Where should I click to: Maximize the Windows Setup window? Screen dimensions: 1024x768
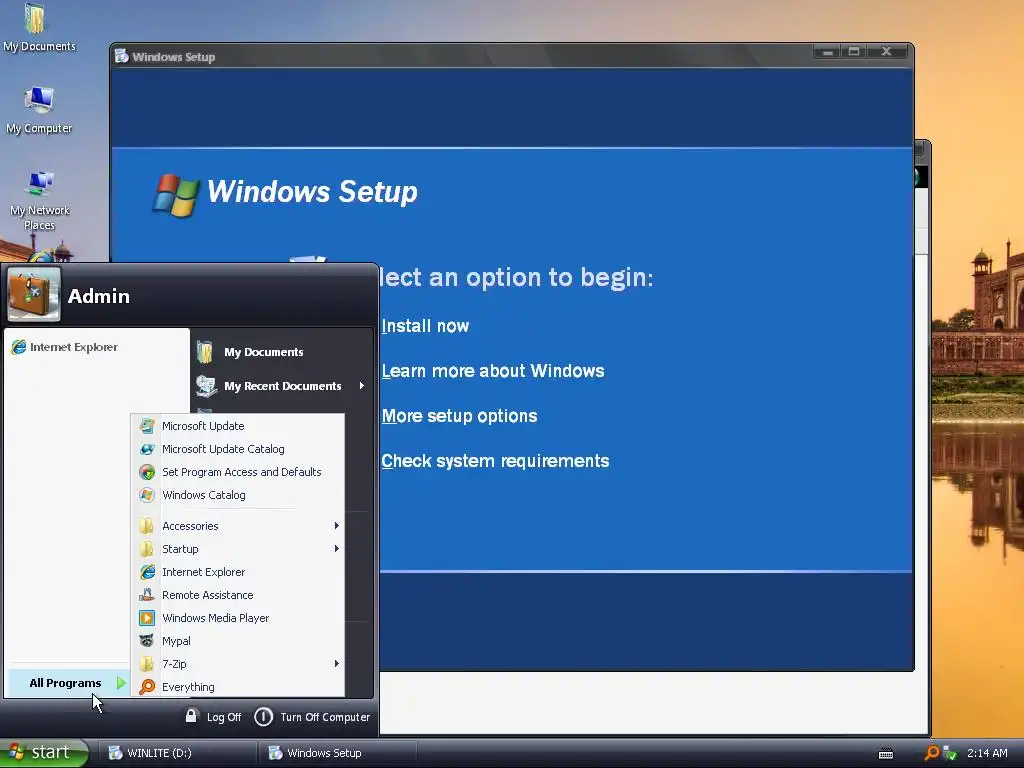pos(854,52)
